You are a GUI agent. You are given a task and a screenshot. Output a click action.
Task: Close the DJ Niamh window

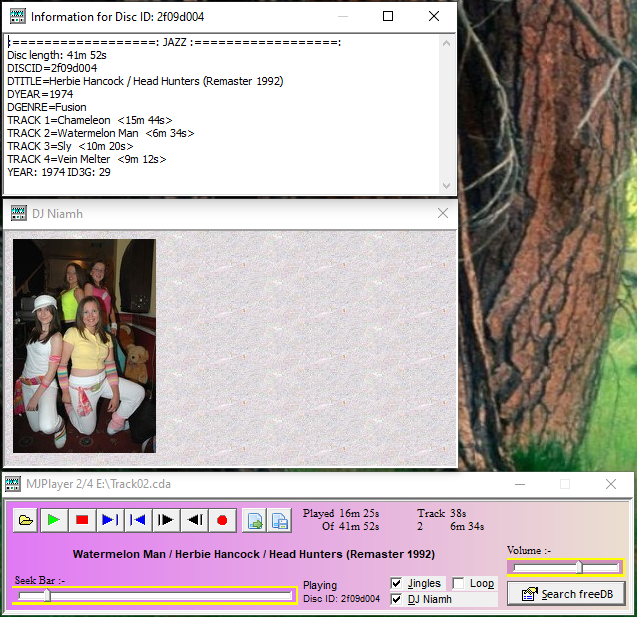pyautogui.click(x=443, y=213)
